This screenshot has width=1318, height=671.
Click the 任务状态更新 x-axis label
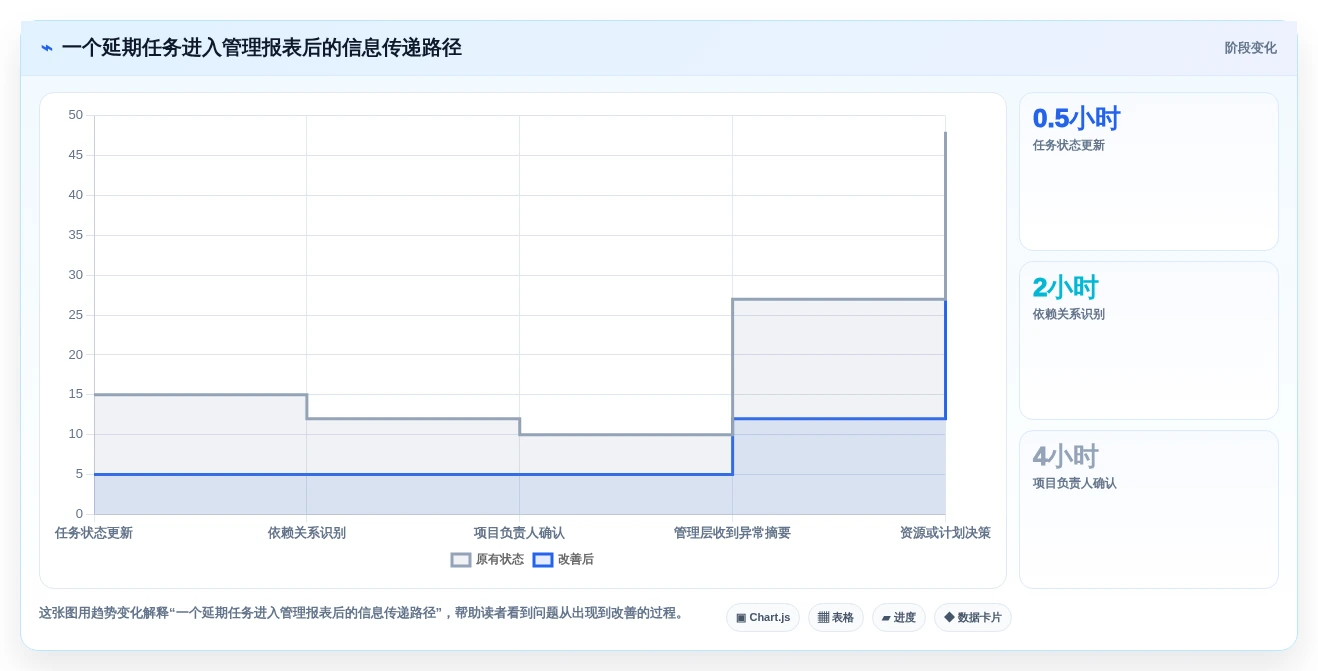[94, 533]
